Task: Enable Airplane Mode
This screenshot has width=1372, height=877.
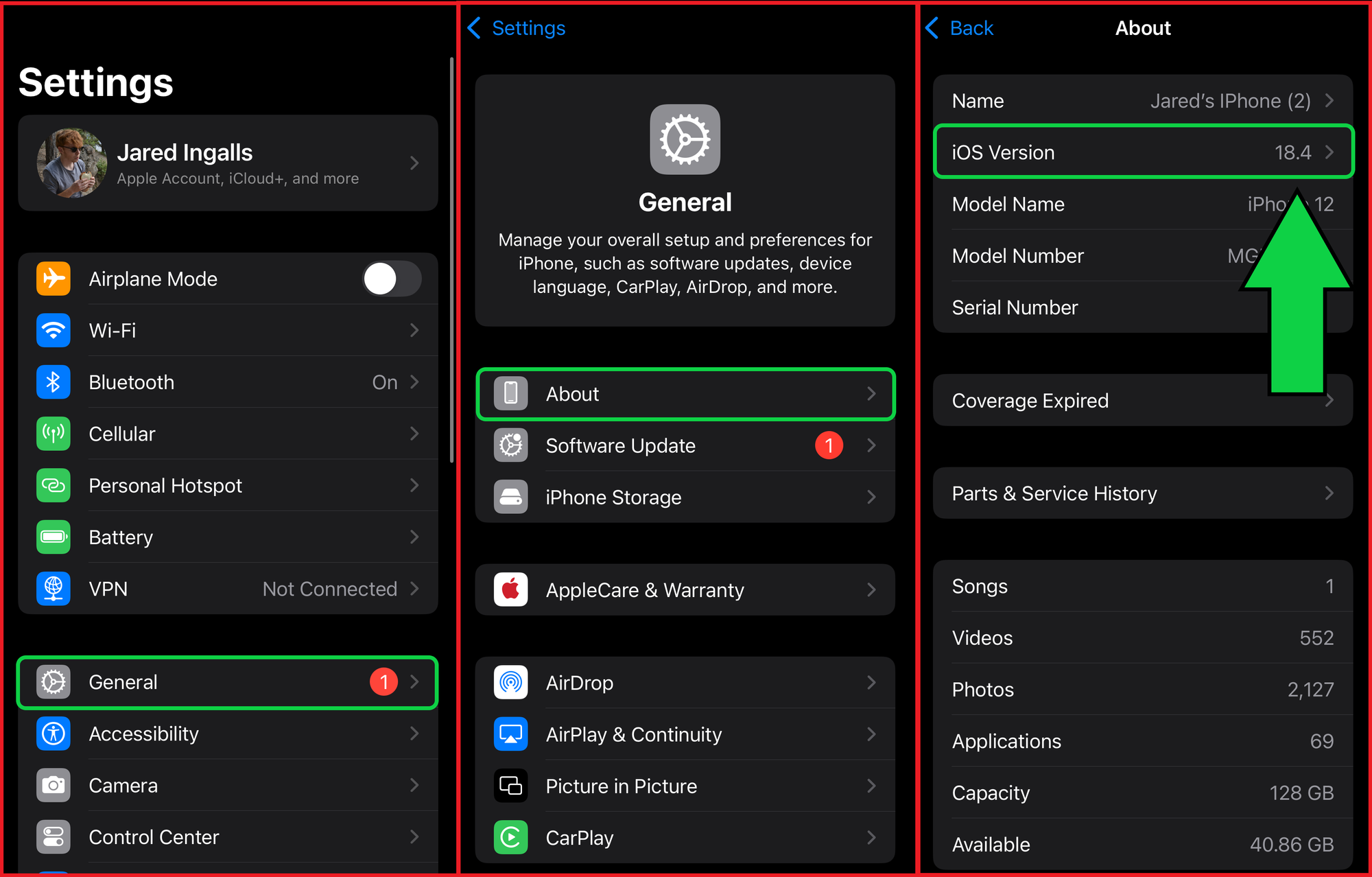Action: pyautogui.click(x=392, y=279)
